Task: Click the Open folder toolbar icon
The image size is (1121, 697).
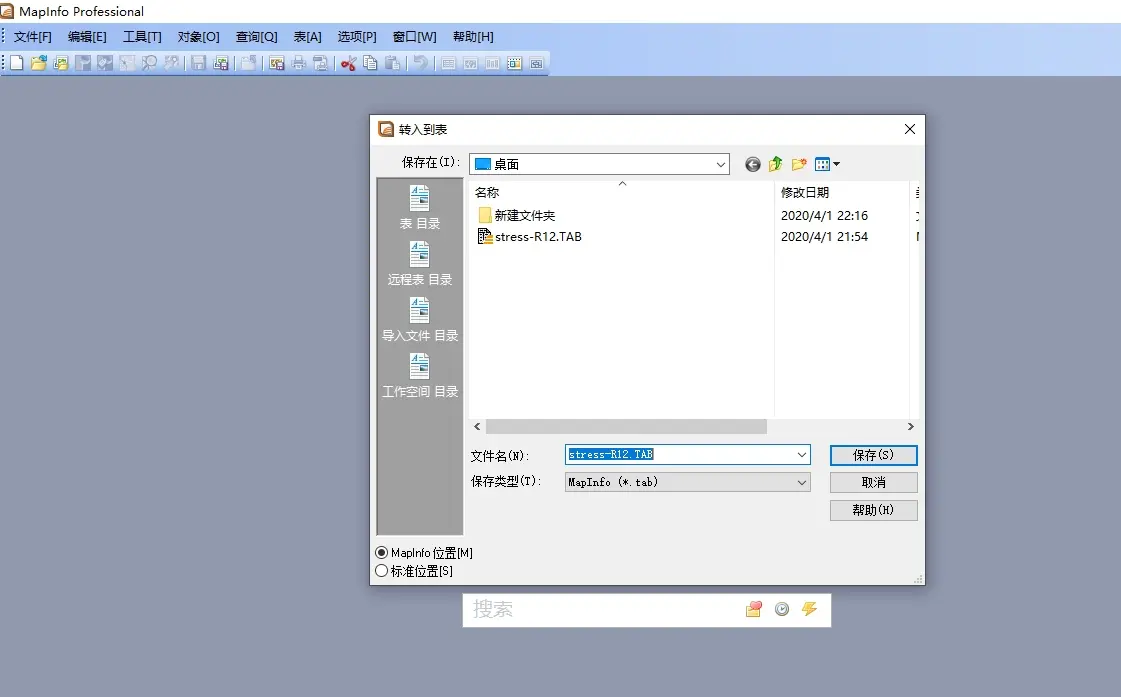Action: point(39,63)
